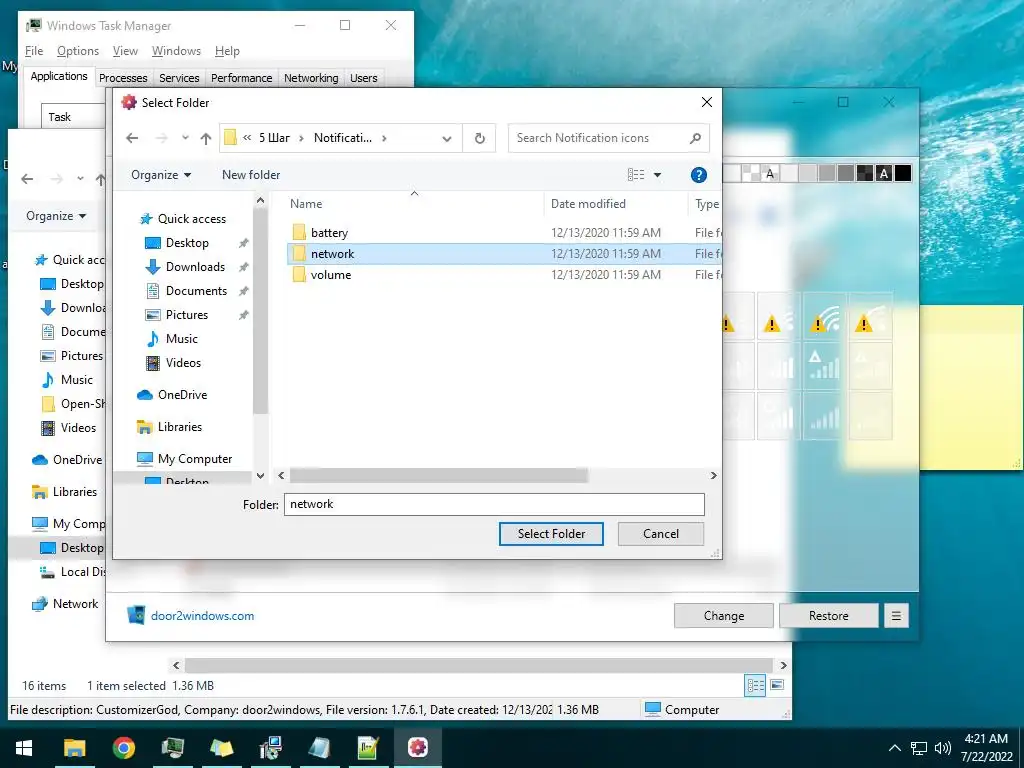Image resolution: width=1024 pixels, height=768 pixels.
Task: Open Pictures in Select Folder sidebar
Action: pos(187,315)
